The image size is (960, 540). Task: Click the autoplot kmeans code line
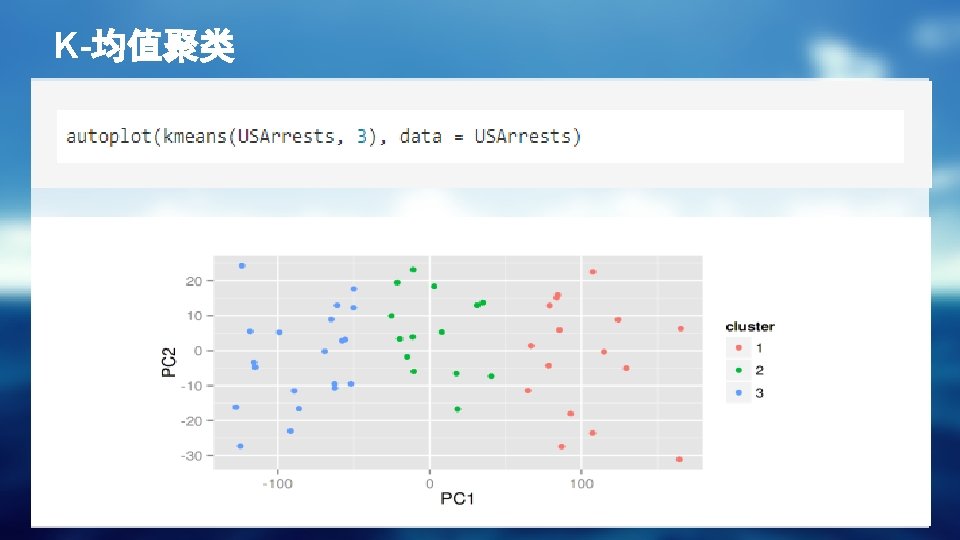pyautogui.click(x=323, y=136)
